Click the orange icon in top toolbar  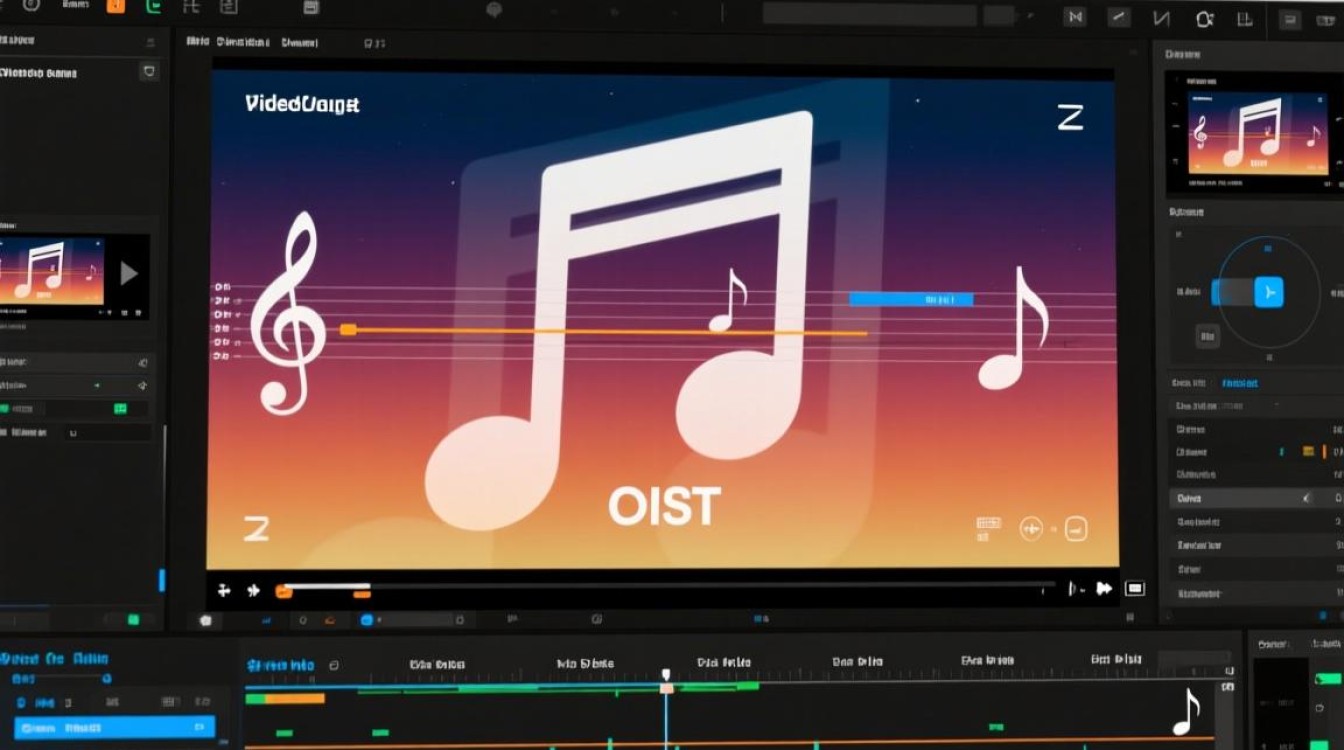116,7
